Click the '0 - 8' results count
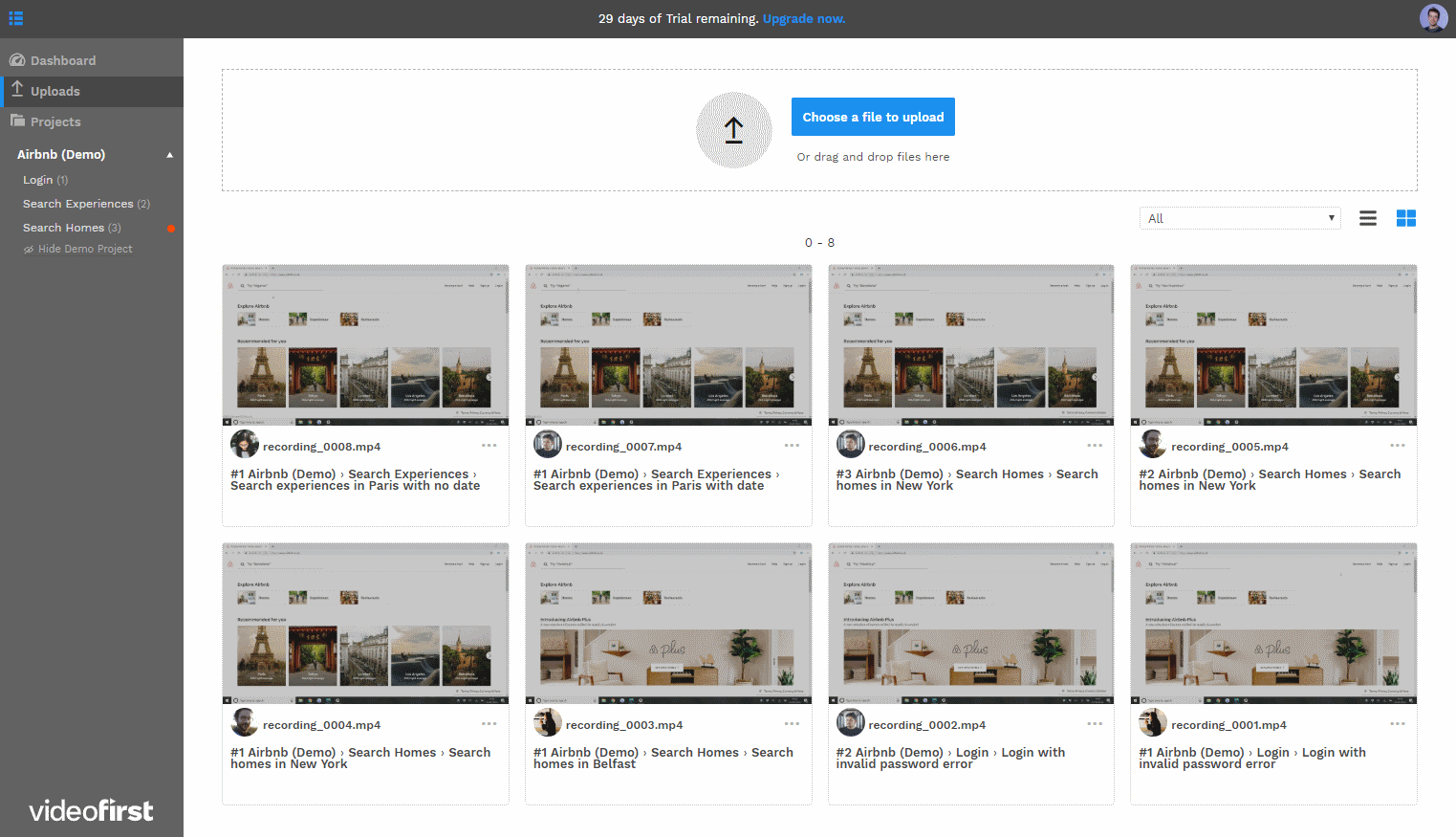The width and height of the screenshot is (1456, 837). [819, 243]
